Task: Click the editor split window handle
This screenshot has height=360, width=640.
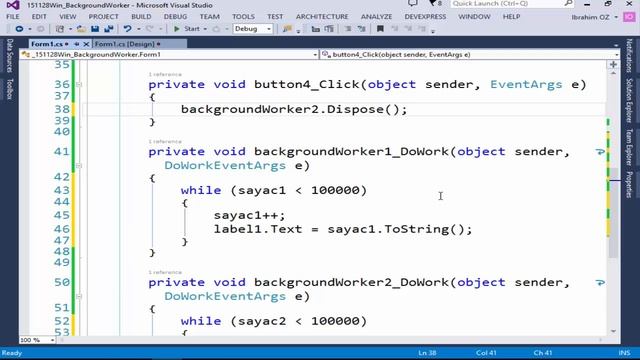Action: pyautogui.click(x=613, y=64)
